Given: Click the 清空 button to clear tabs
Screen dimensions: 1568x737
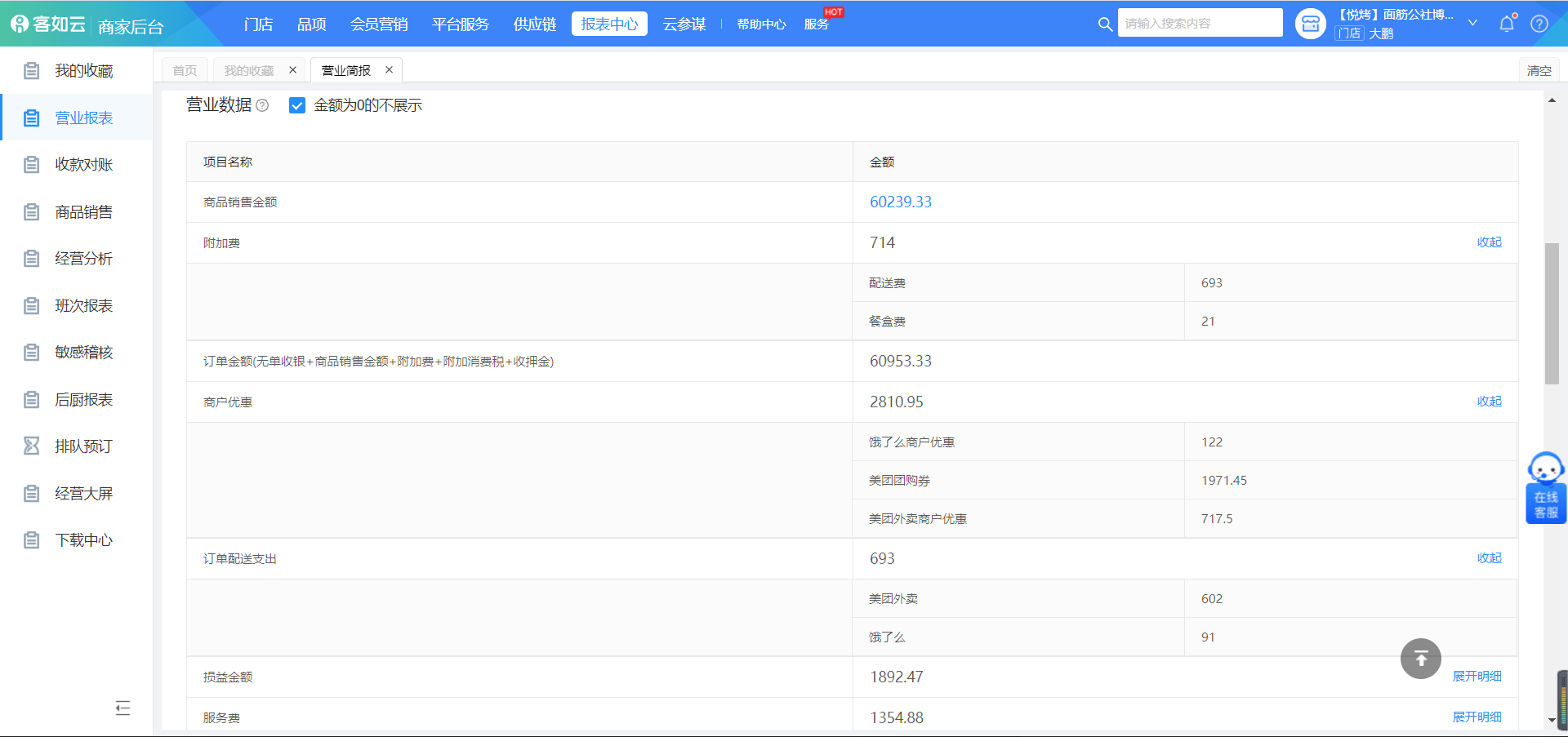Looking at the screenshot, I should (1539, 71).
